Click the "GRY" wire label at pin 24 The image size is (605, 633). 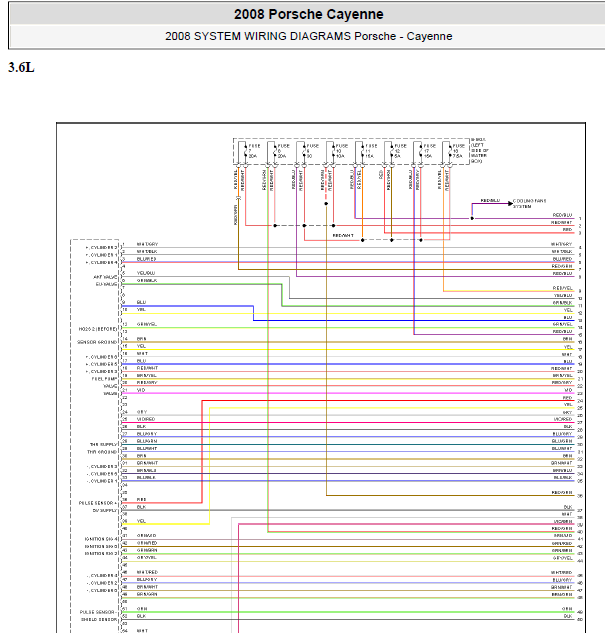coord(142,412)
